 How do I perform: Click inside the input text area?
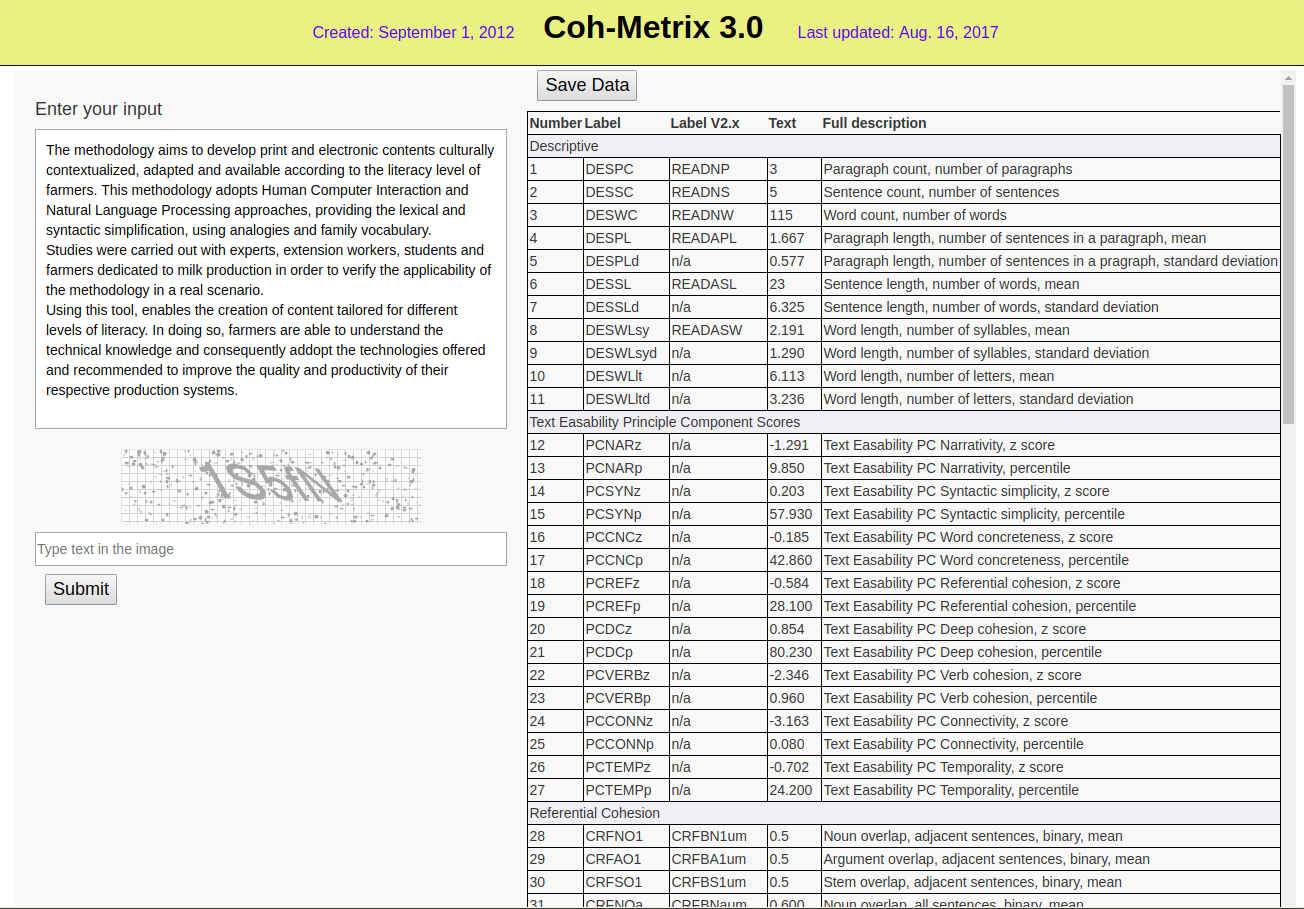271,279
